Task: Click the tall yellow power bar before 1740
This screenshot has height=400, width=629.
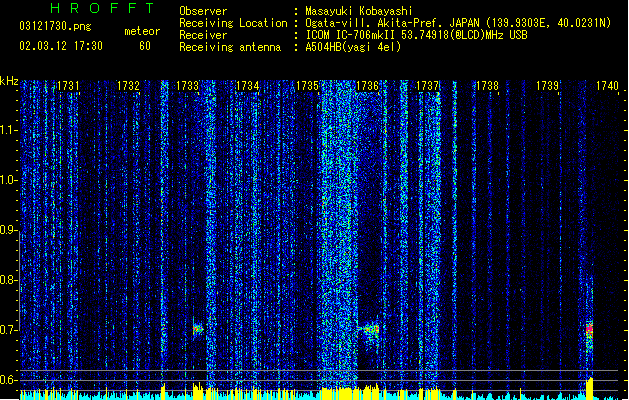Action: (589, 388)
